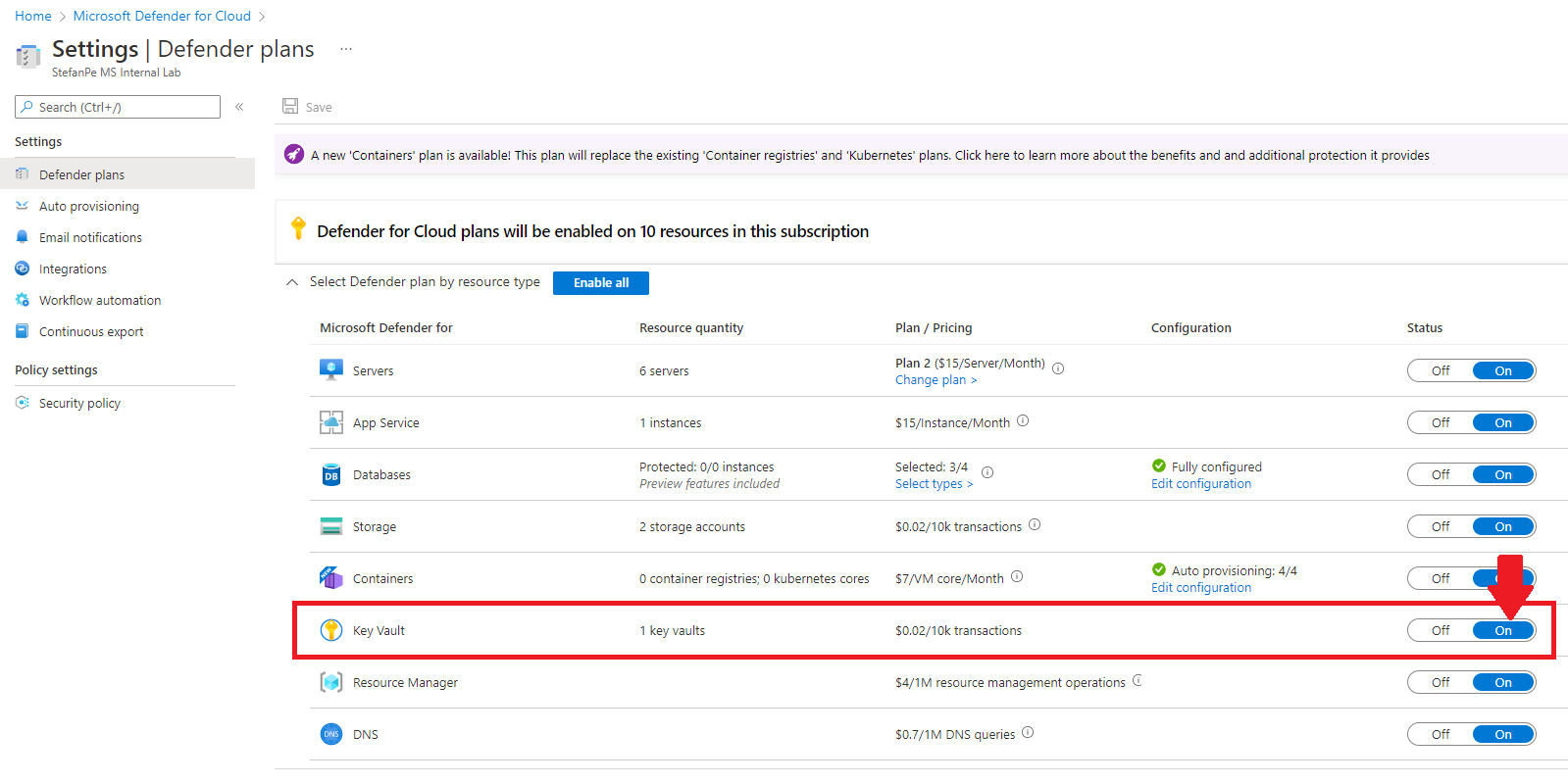Turn off the App Service plan
Screen dimensions: 1568x784
point(1441,422)
